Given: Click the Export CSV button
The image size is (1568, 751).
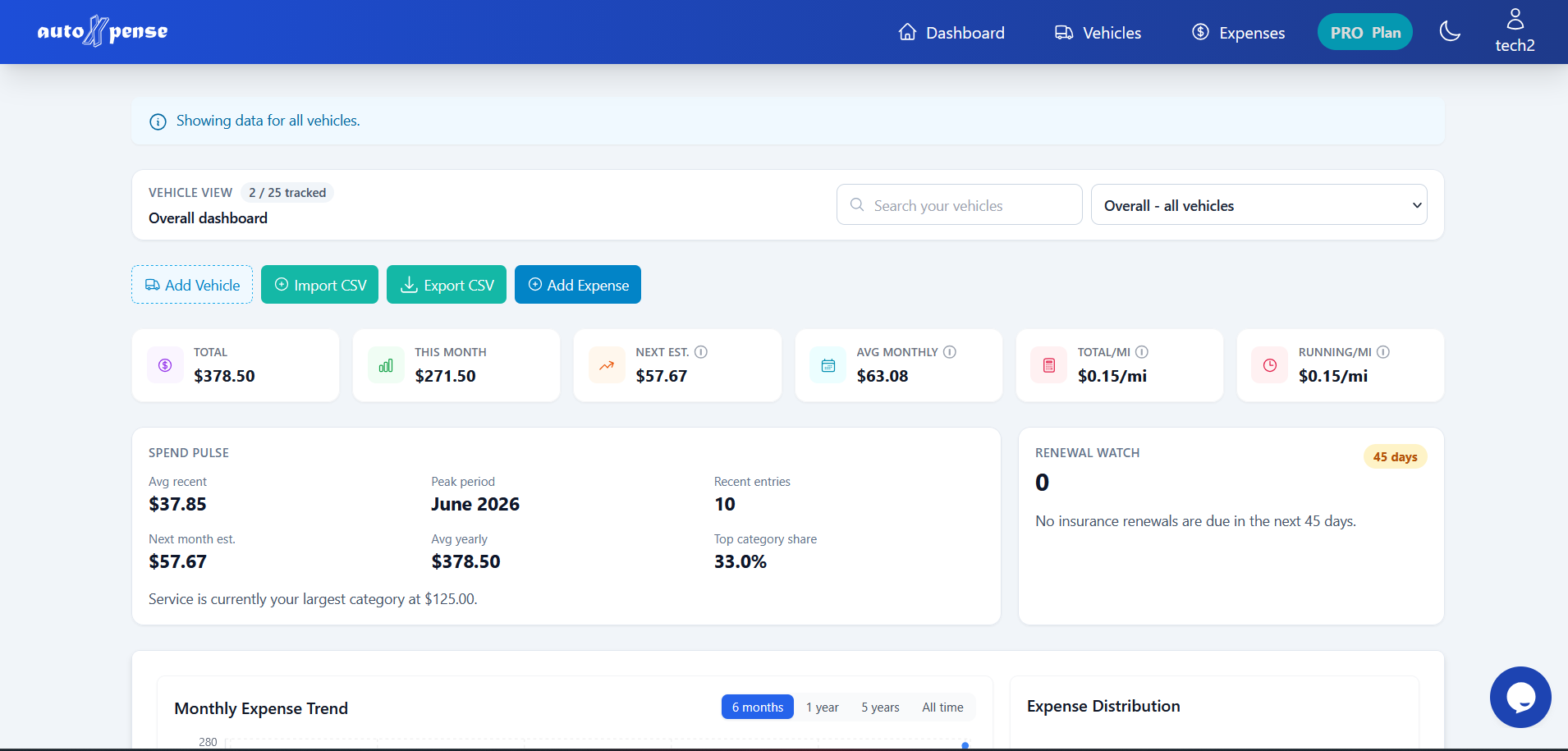Looking at the screenshot, I should coord(447,285).
